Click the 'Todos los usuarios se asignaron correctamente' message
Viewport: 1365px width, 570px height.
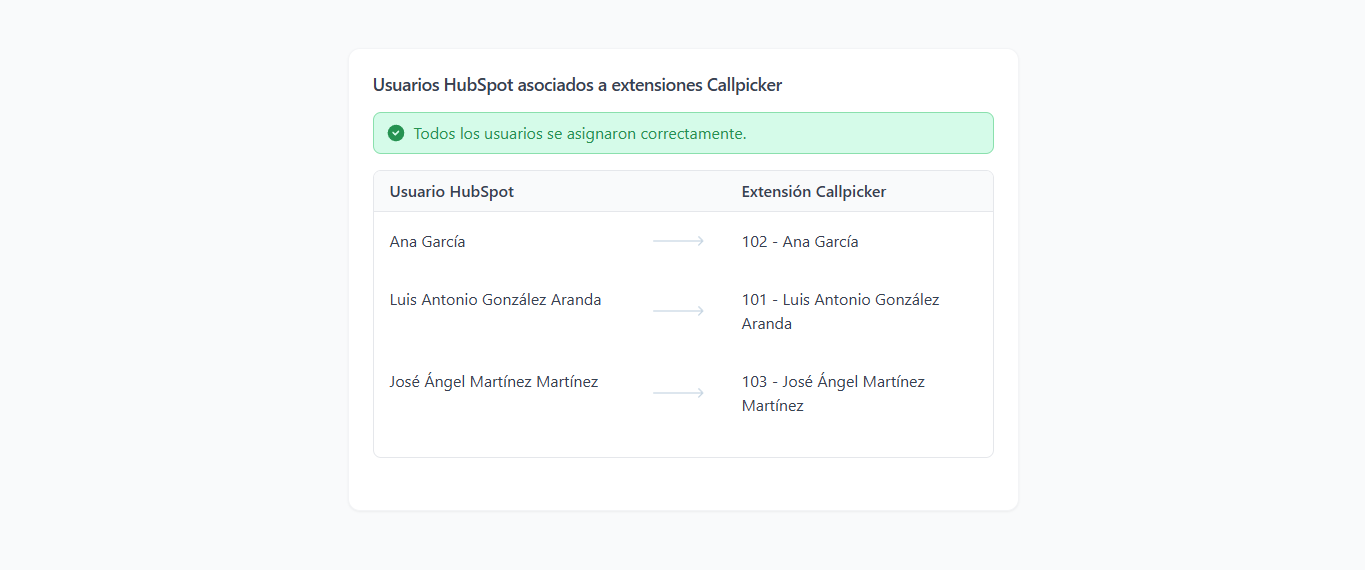580,133
